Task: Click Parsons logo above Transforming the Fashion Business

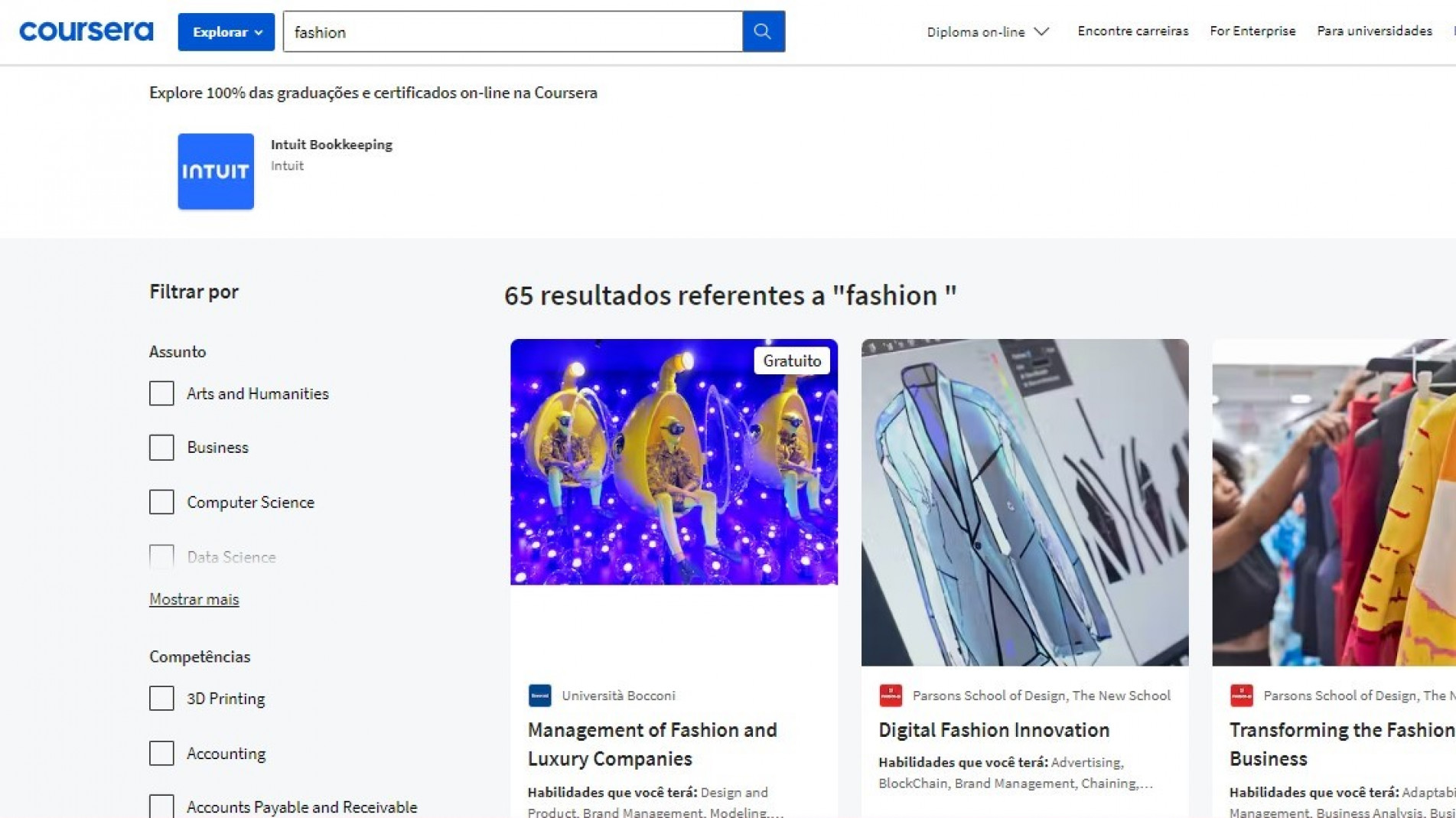Action: pos(1241,696)
